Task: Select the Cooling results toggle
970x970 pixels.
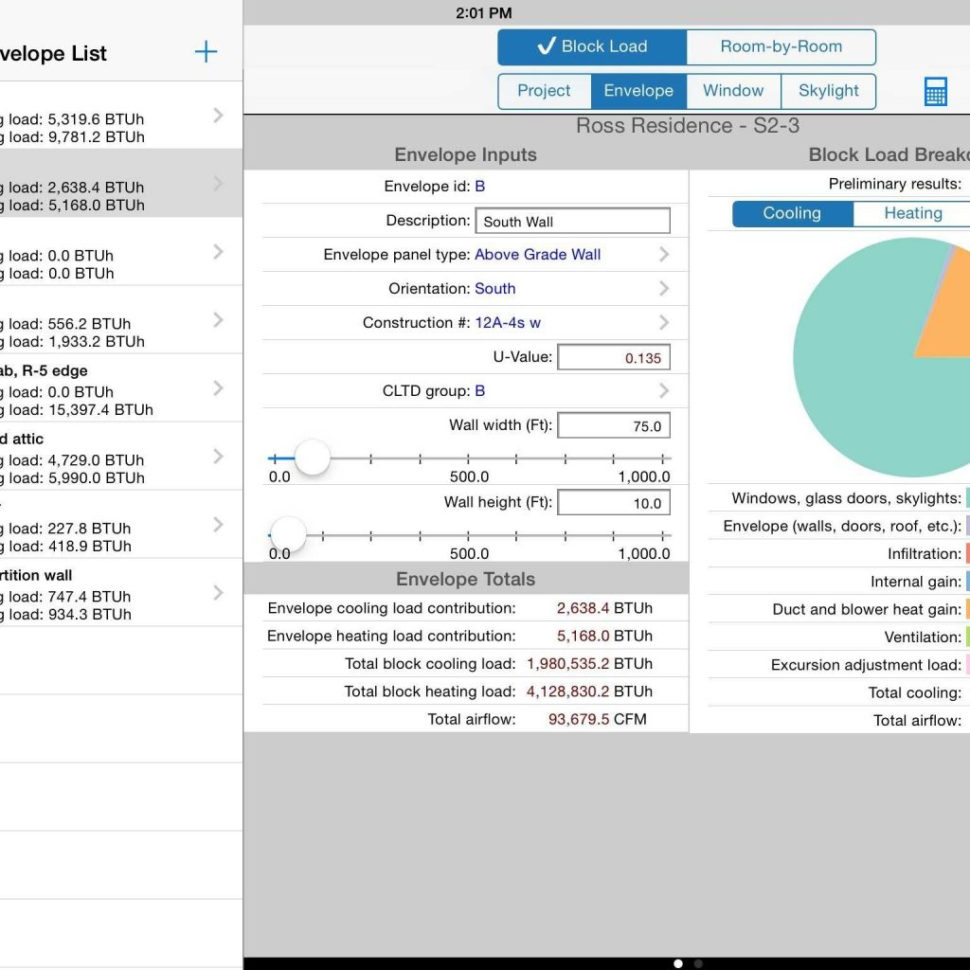Action: pos(791,213)
